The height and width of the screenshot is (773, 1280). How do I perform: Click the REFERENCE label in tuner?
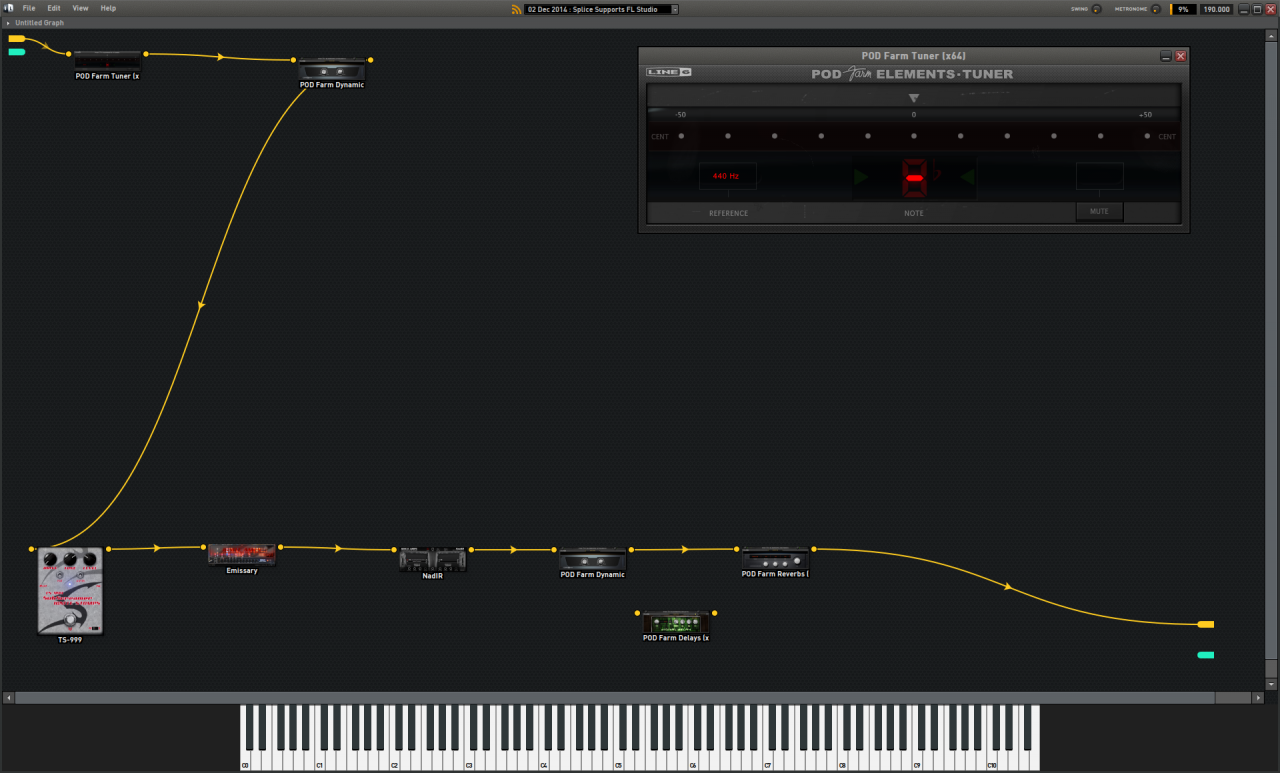pos(728,213)
